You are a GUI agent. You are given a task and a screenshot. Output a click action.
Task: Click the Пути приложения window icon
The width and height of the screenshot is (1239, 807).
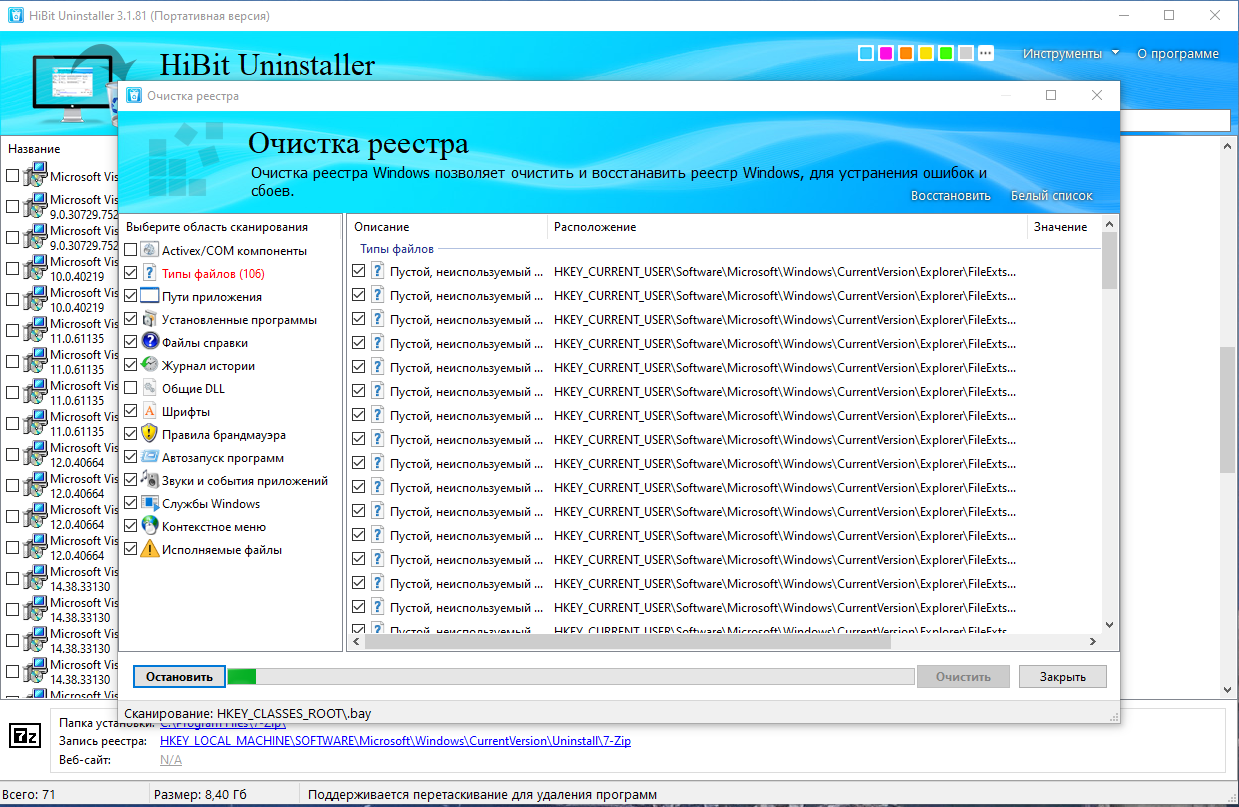[x=150, y=296]
